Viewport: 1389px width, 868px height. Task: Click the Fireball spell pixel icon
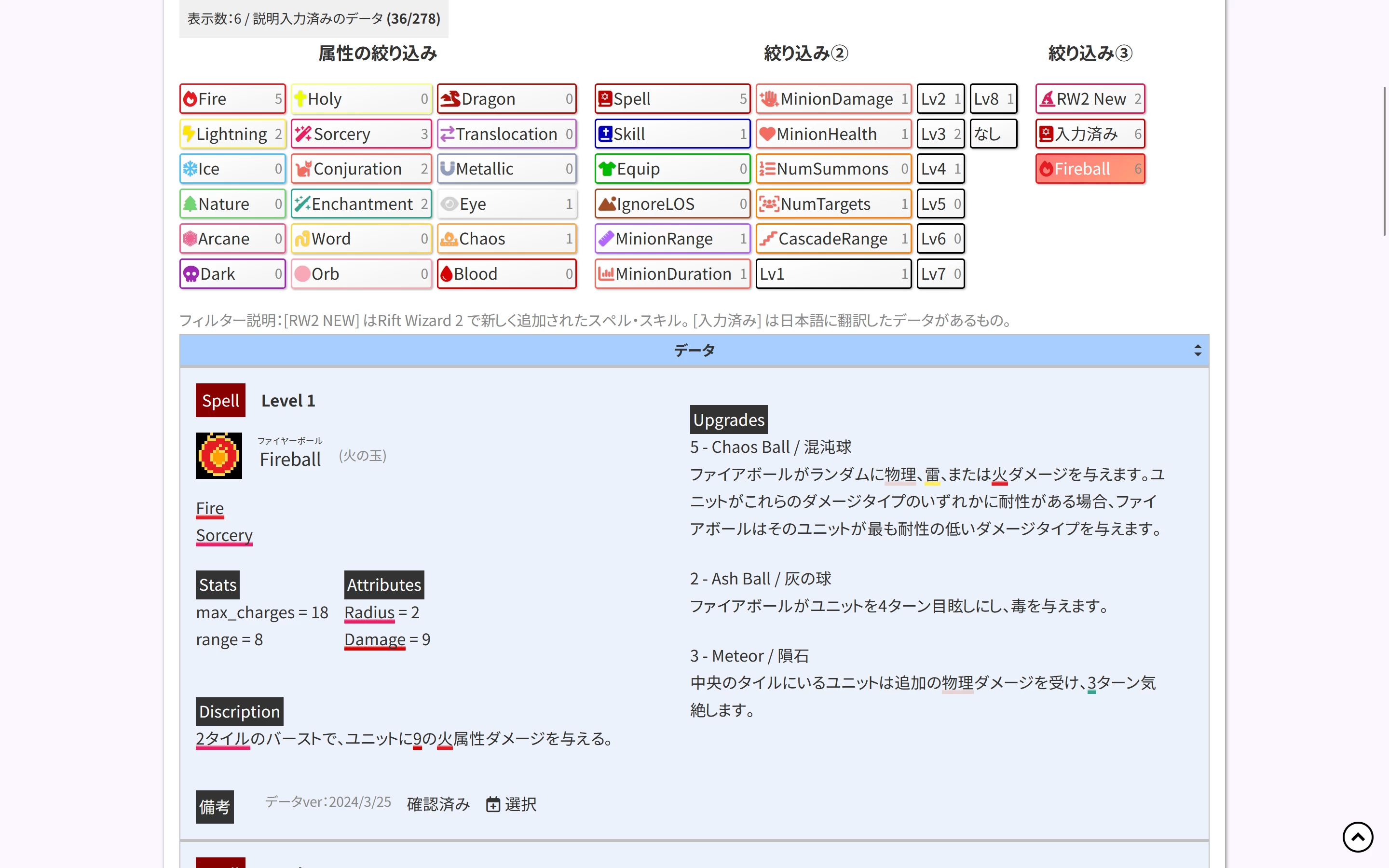[218, 455]
